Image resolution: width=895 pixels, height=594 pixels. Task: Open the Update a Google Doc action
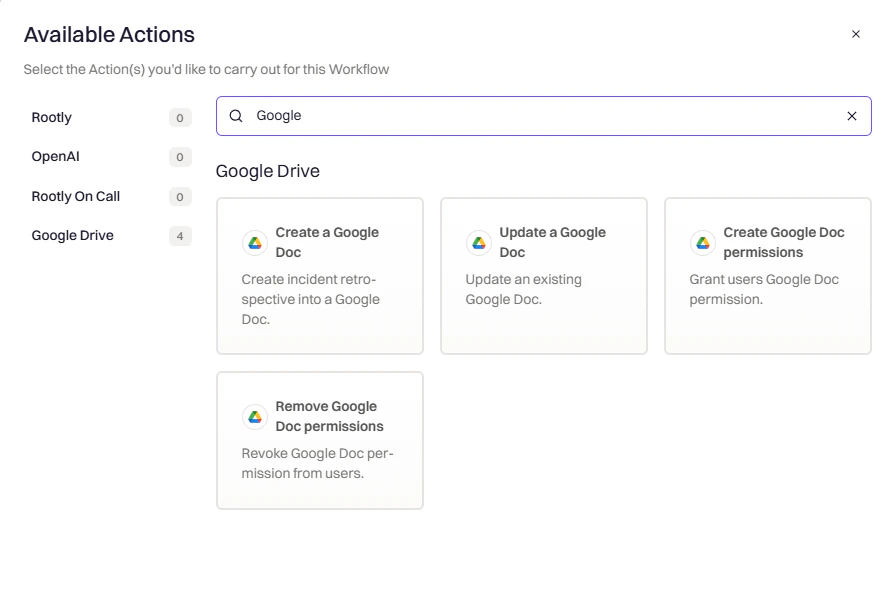click(x=543, y=275)
